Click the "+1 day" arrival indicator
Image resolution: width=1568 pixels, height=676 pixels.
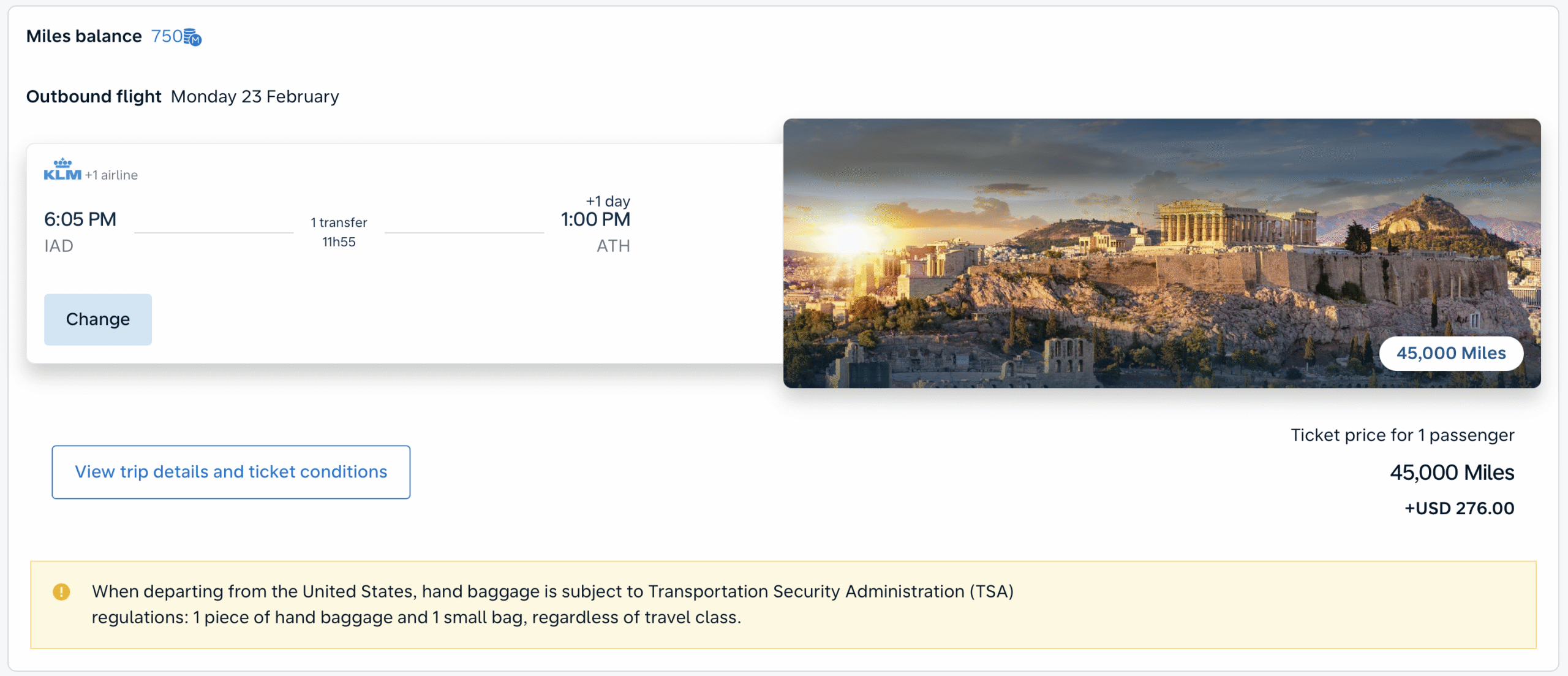point(608,201)
